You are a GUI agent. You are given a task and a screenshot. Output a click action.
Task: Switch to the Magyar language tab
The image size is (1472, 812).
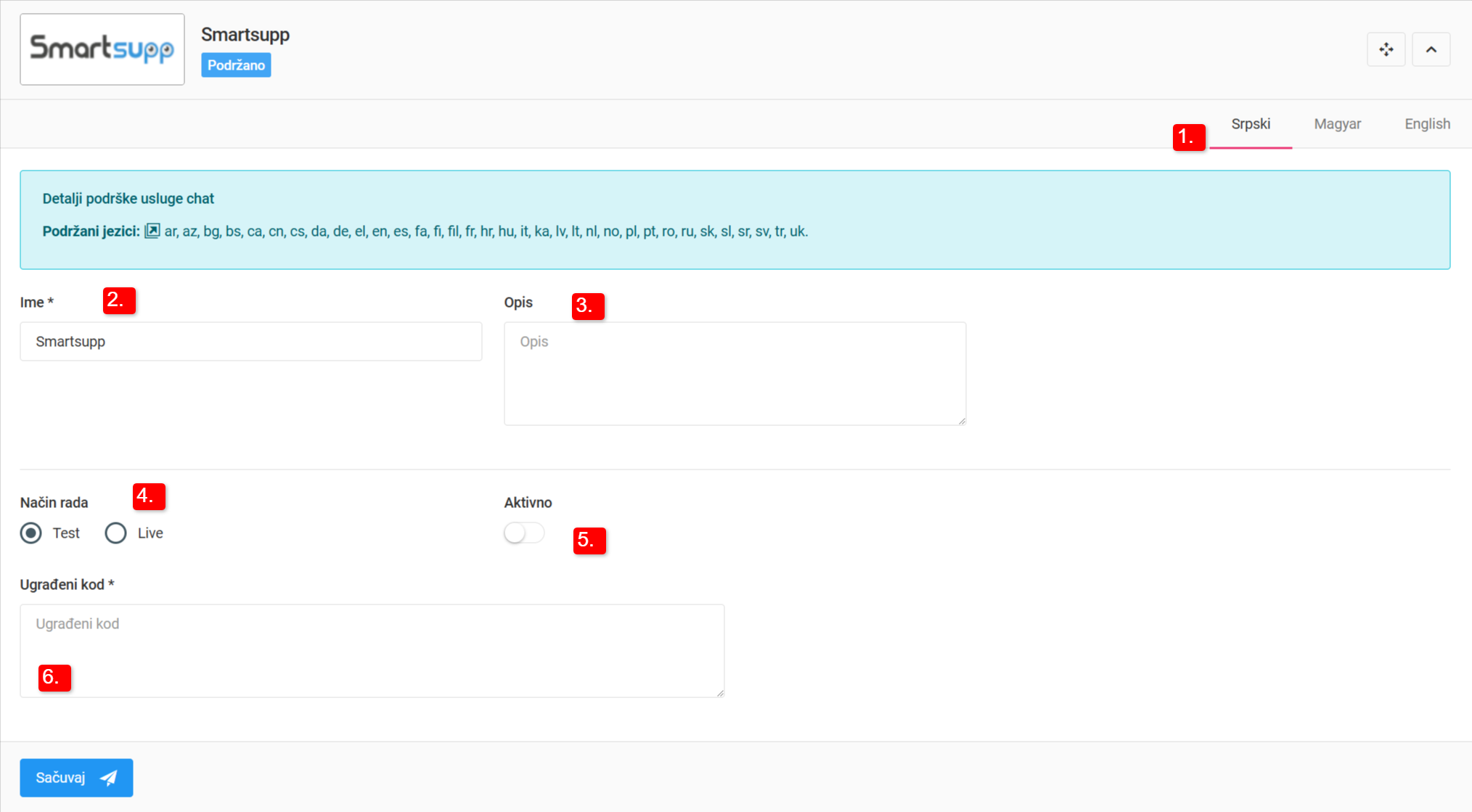coord(1337,124)
